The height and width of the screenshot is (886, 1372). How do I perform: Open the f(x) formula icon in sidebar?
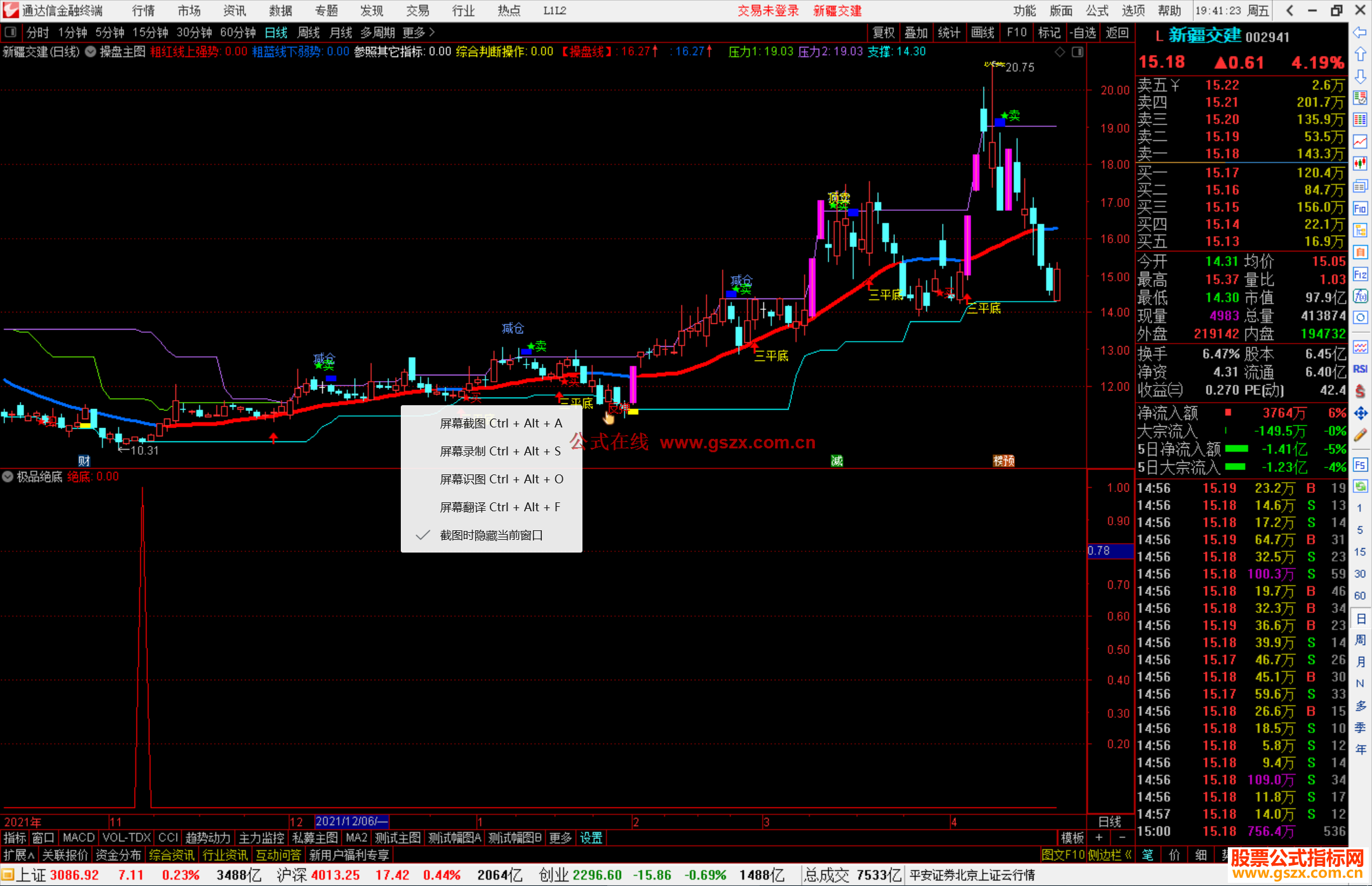pyautogui.click(x=1360, y=296)
